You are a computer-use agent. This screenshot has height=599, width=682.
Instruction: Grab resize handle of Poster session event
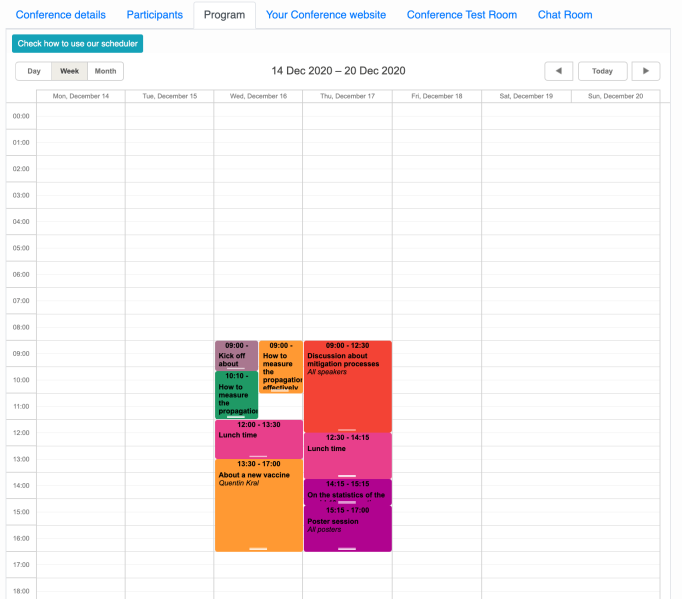[x=347, y=549]
